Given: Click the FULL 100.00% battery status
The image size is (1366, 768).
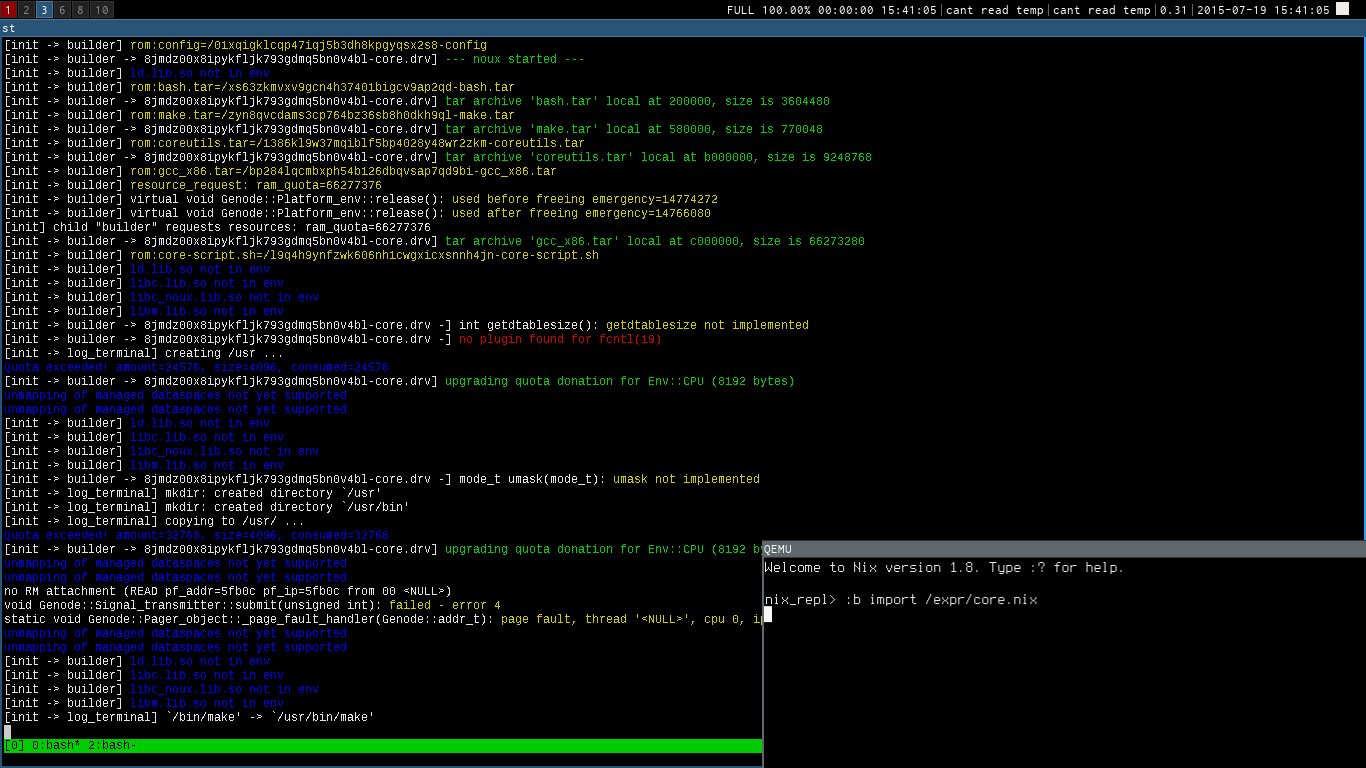Looking at the screenshot, I should coord(832,10).
